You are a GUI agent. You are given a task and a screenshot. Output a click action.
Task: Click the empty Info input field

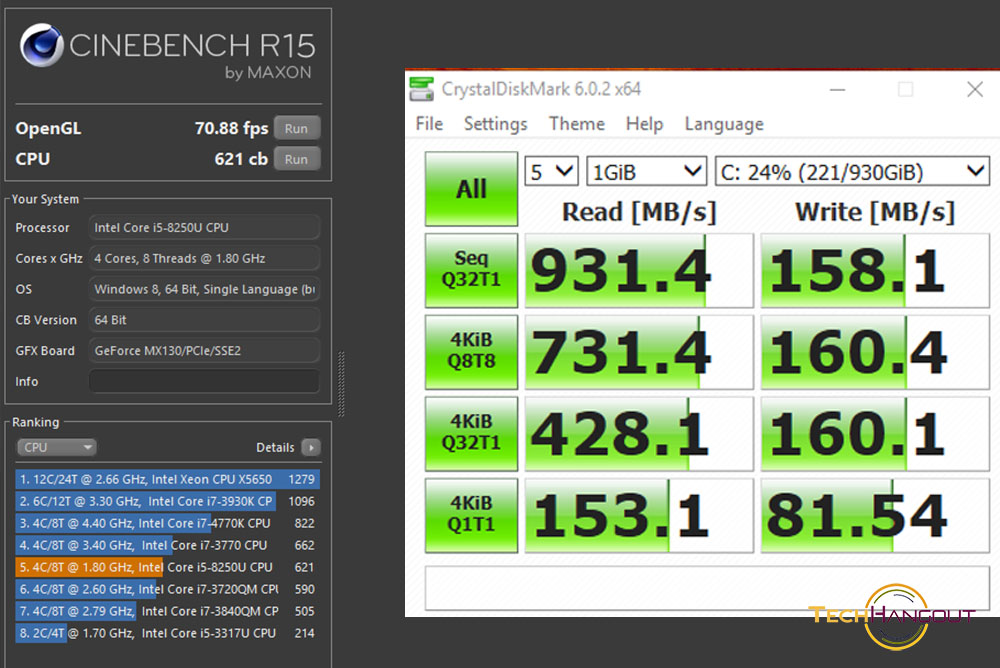204,381
